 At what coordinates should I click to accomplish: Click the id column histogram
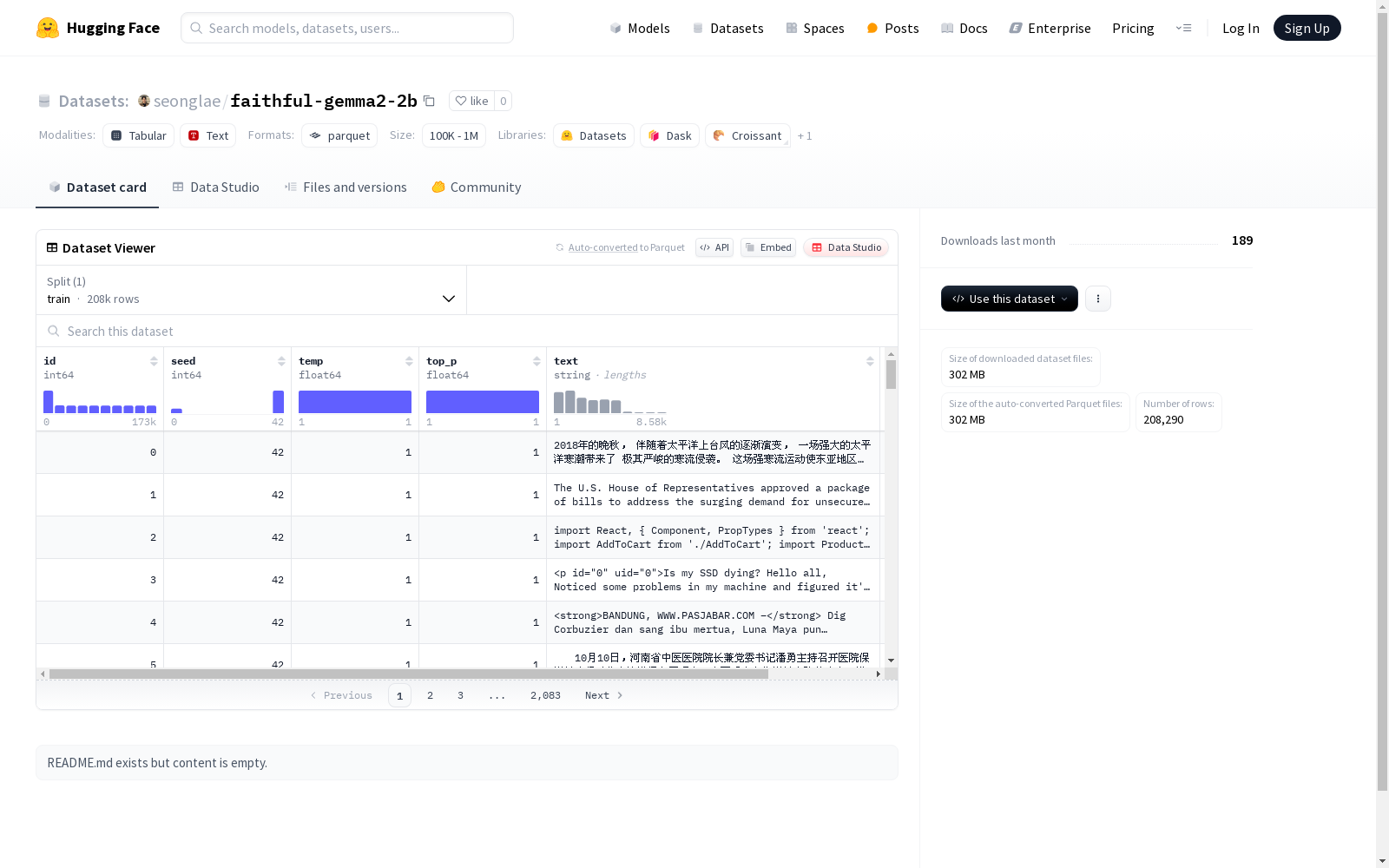(100, 402)
